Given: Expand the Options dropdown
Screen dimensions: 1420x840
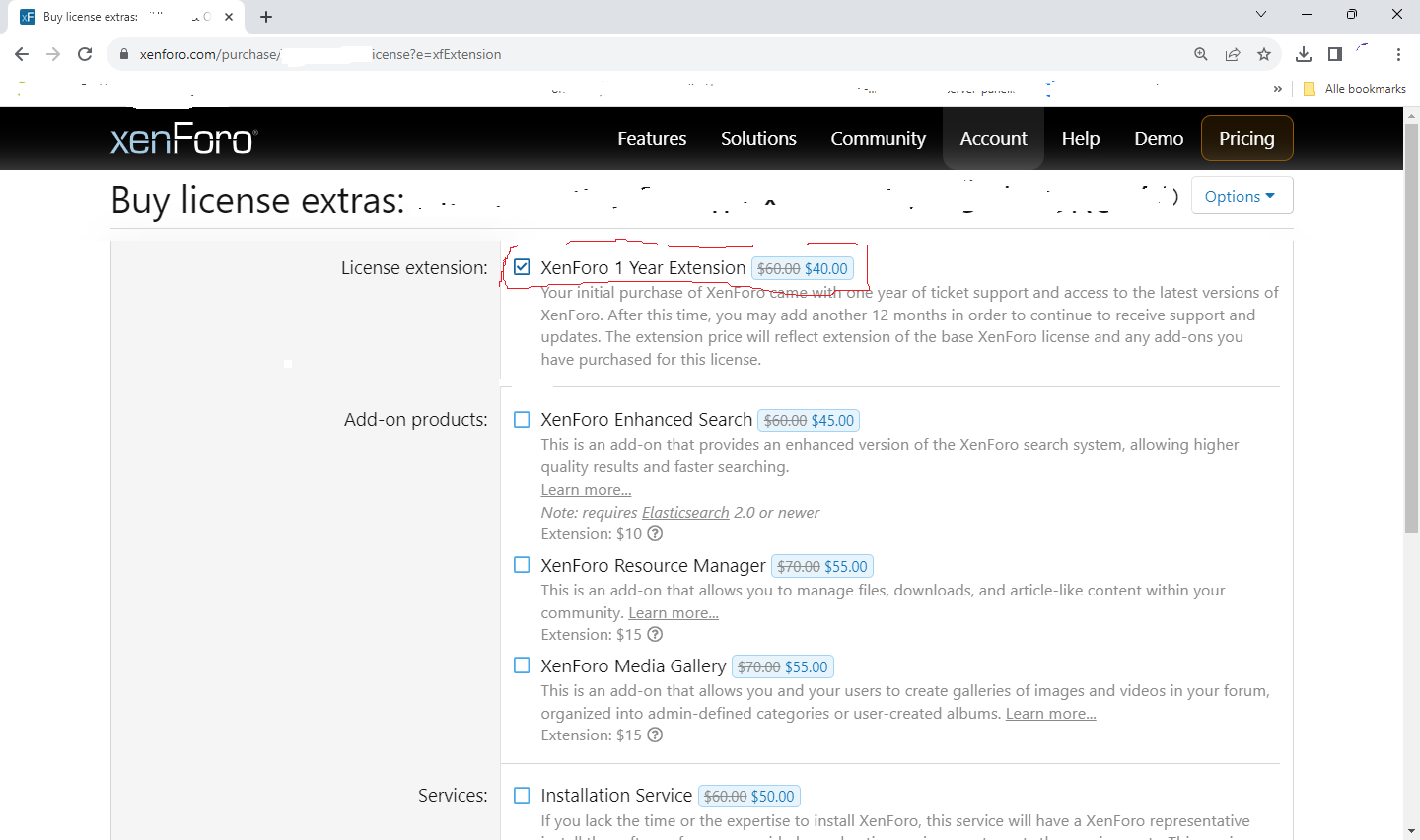Looking at the screenshot, I should pos(1242,196).
